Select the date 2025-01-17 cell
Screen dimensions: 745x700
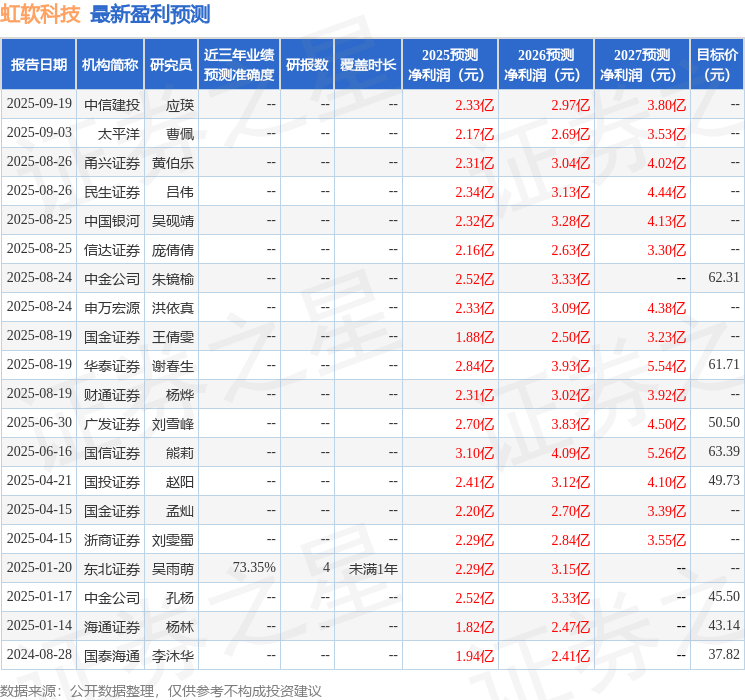39,596
